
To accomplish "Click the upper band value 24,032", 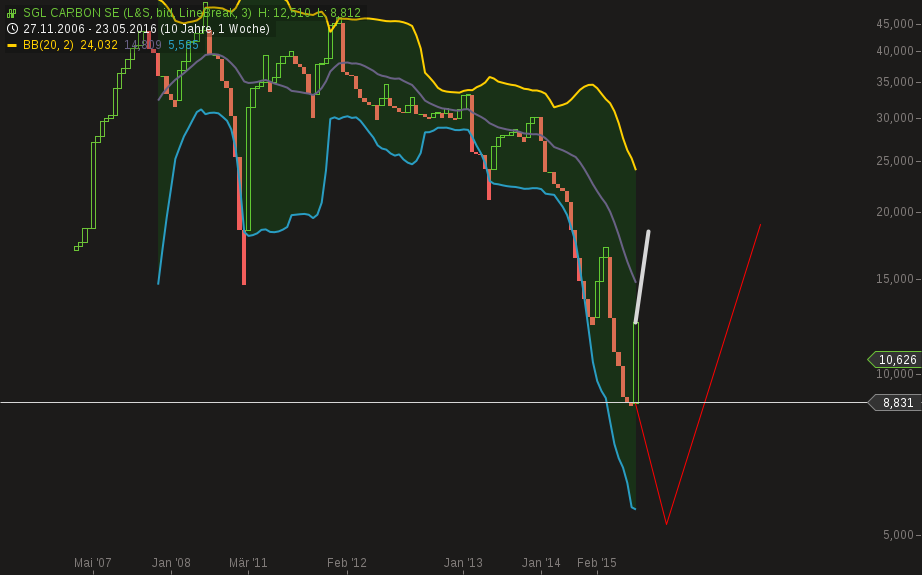I will pos(99,45).
